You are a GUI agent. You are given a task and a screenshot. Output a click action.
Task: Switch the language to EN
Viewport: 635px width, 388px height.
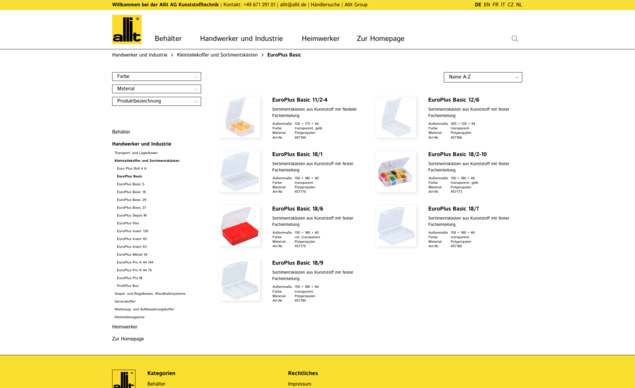[487, 4]
